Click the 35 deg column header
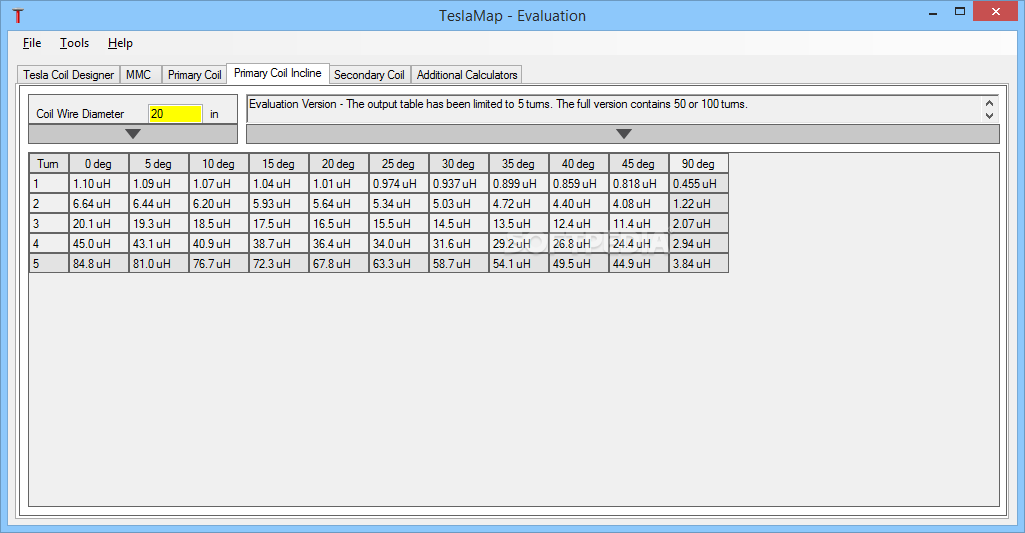Screen dimensions: 1025x533 (519, 163)
